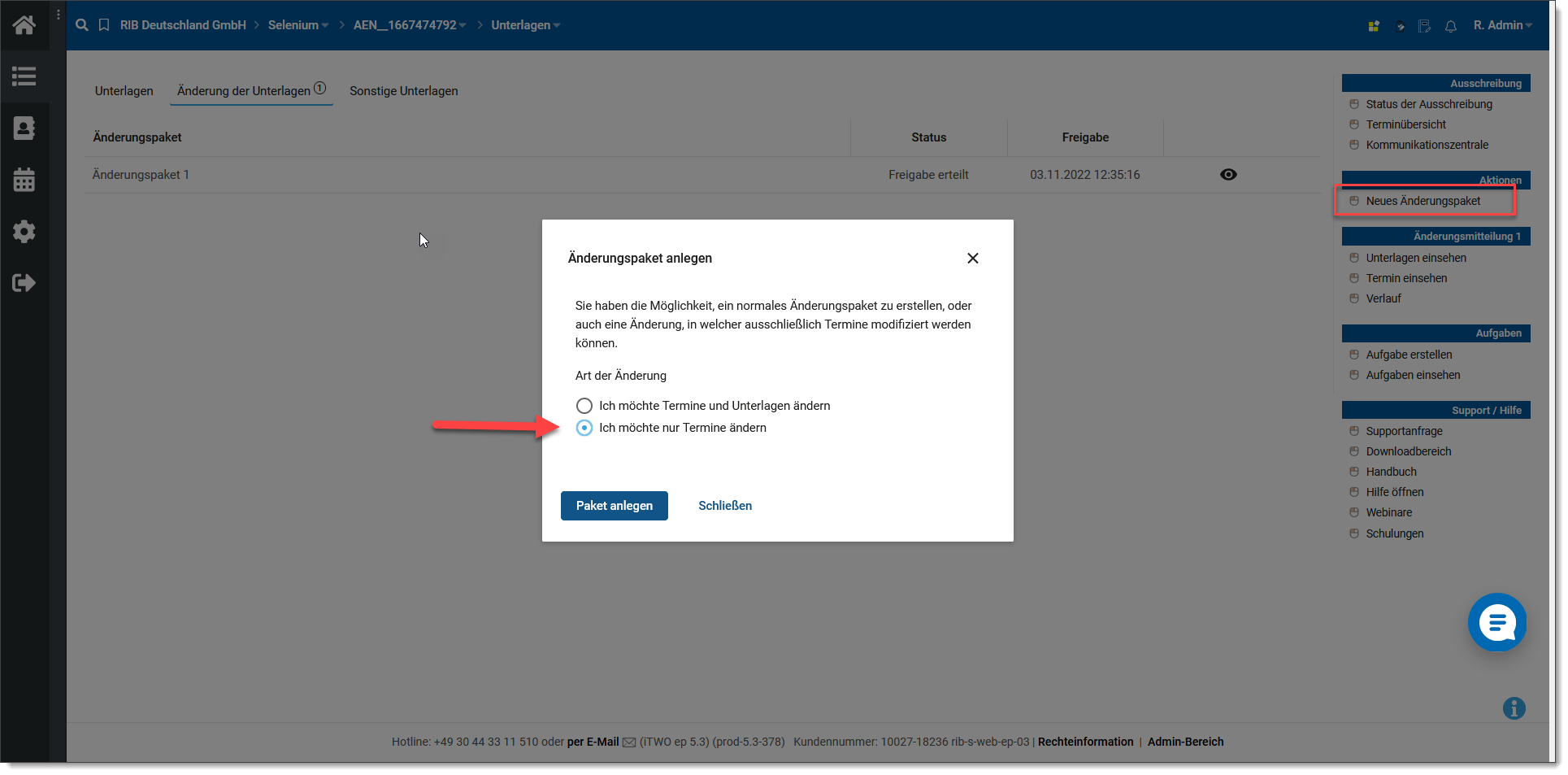Click the Support / Hilfe section header
Image resolution: width=1568 pixels, height=775 pixels.
coord(1436,410)
